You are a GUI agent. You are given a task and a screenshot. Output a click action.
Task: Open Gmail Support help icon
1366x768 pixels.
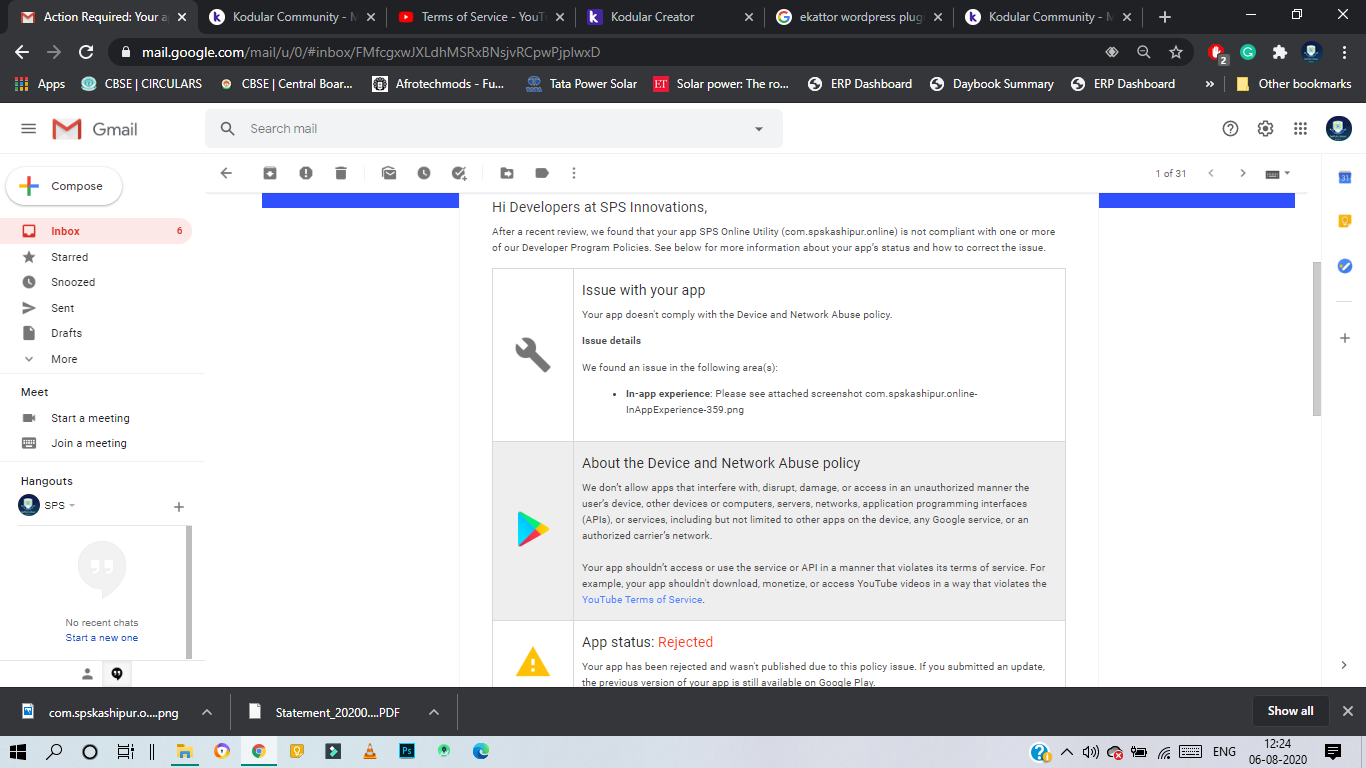(x=1231, y=129)
